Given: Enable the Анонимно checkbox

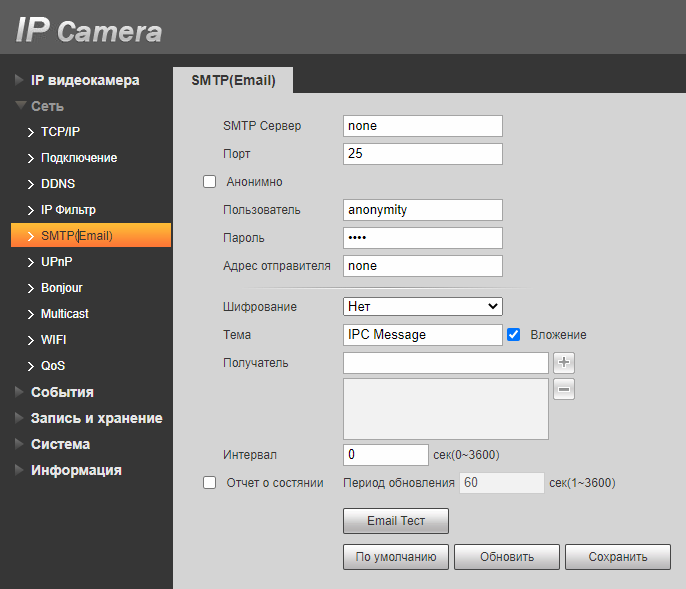Looking at the screenshot, I should click(x=210, y=182).
